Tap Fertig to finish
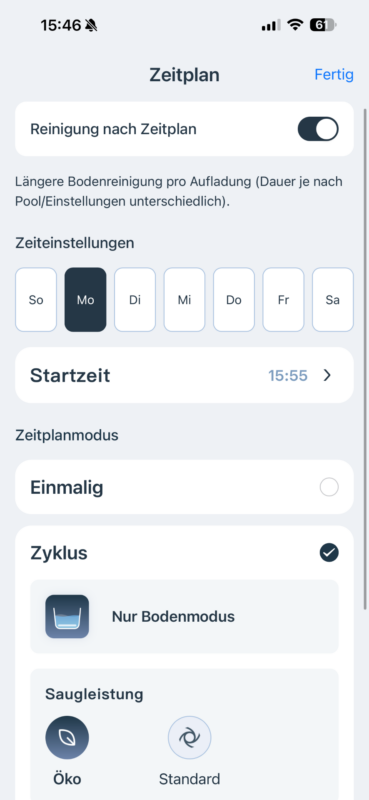369x800 pixels. (x=334, y=74)
